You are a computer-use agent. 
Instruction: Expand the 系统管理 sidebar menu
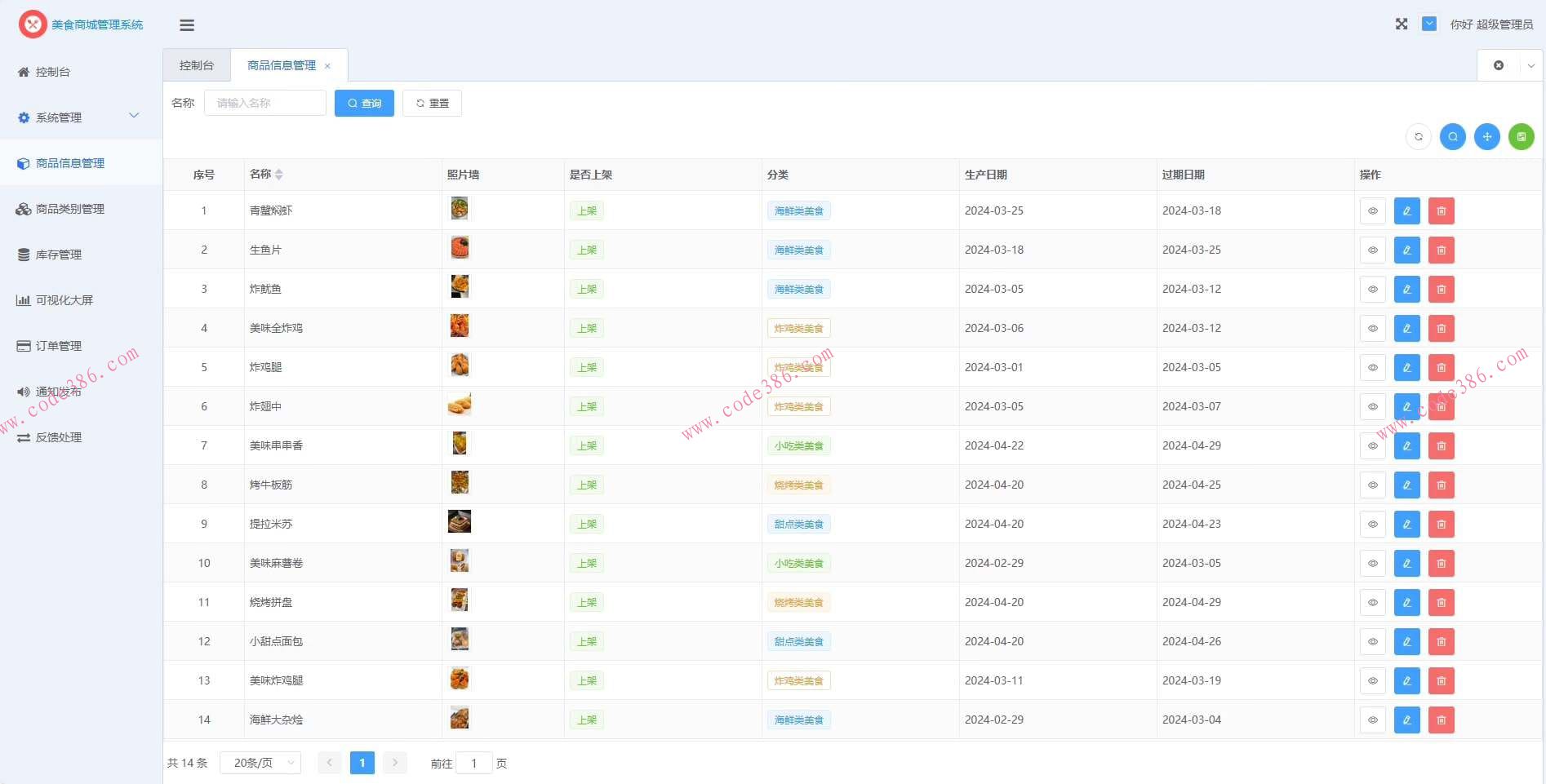(x=78, y=117)
